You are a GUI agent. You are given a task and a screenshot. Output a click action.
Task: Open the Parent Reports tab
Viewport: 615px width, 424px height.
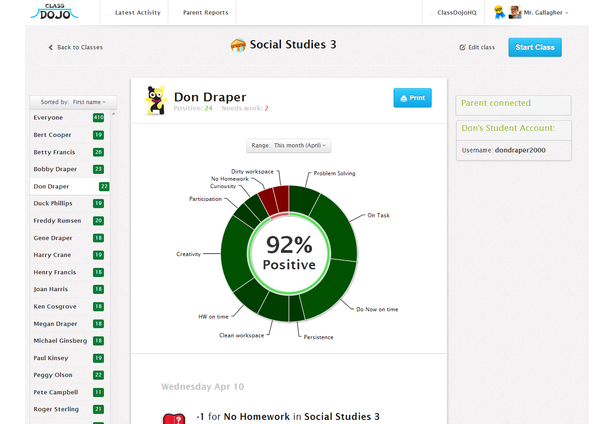coord(202,13)
